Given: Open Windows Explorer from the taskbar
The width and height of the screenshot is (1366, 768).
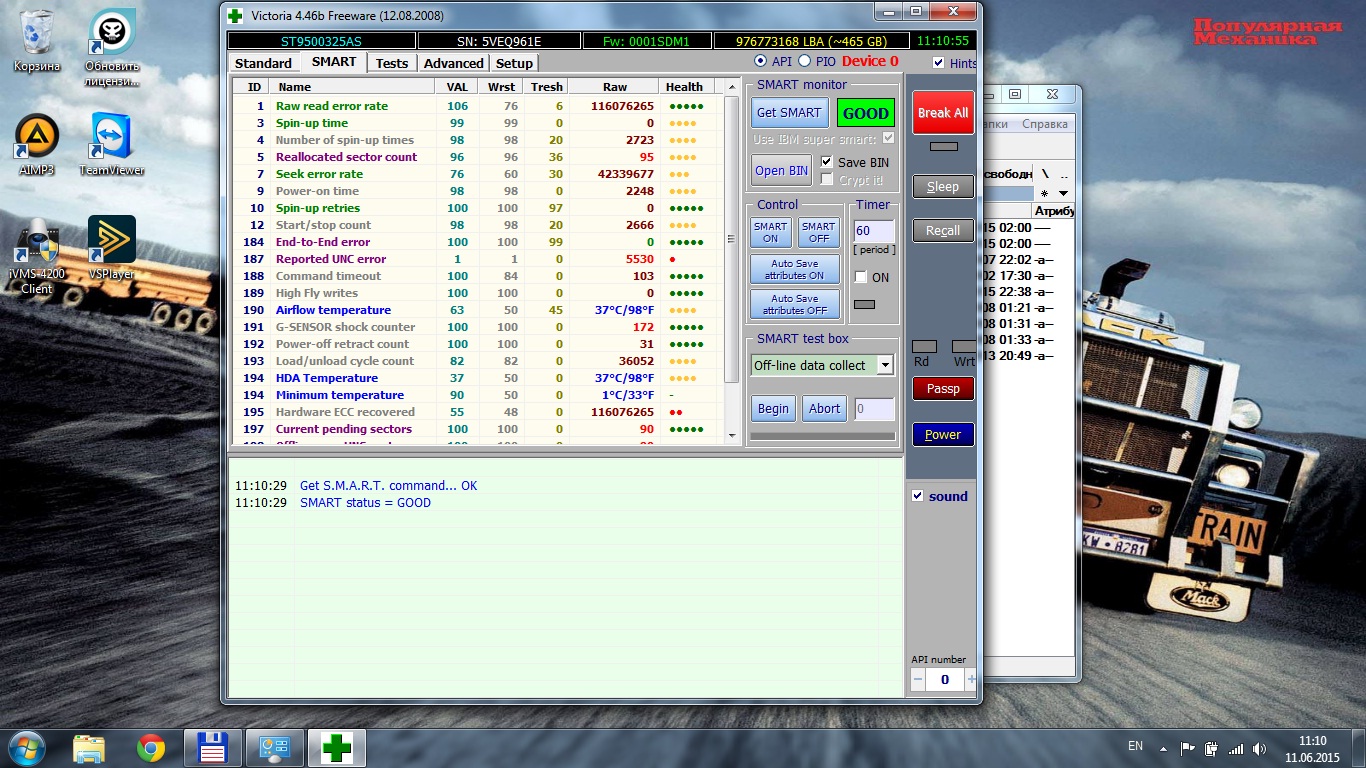Looking at the screenshot, I should (89, 748).
